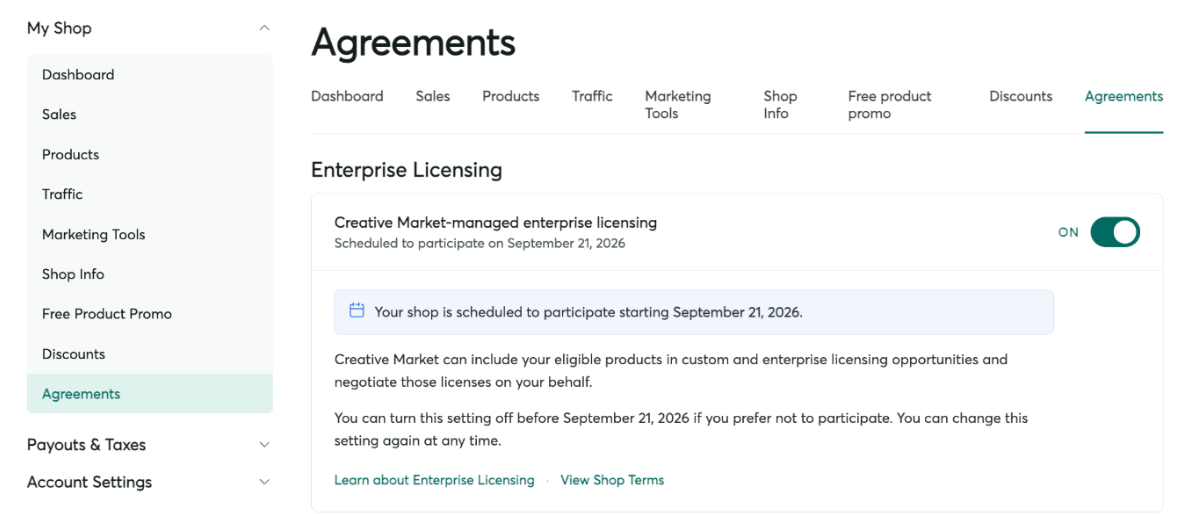Open the Free product promo tab

coord(890,105)
